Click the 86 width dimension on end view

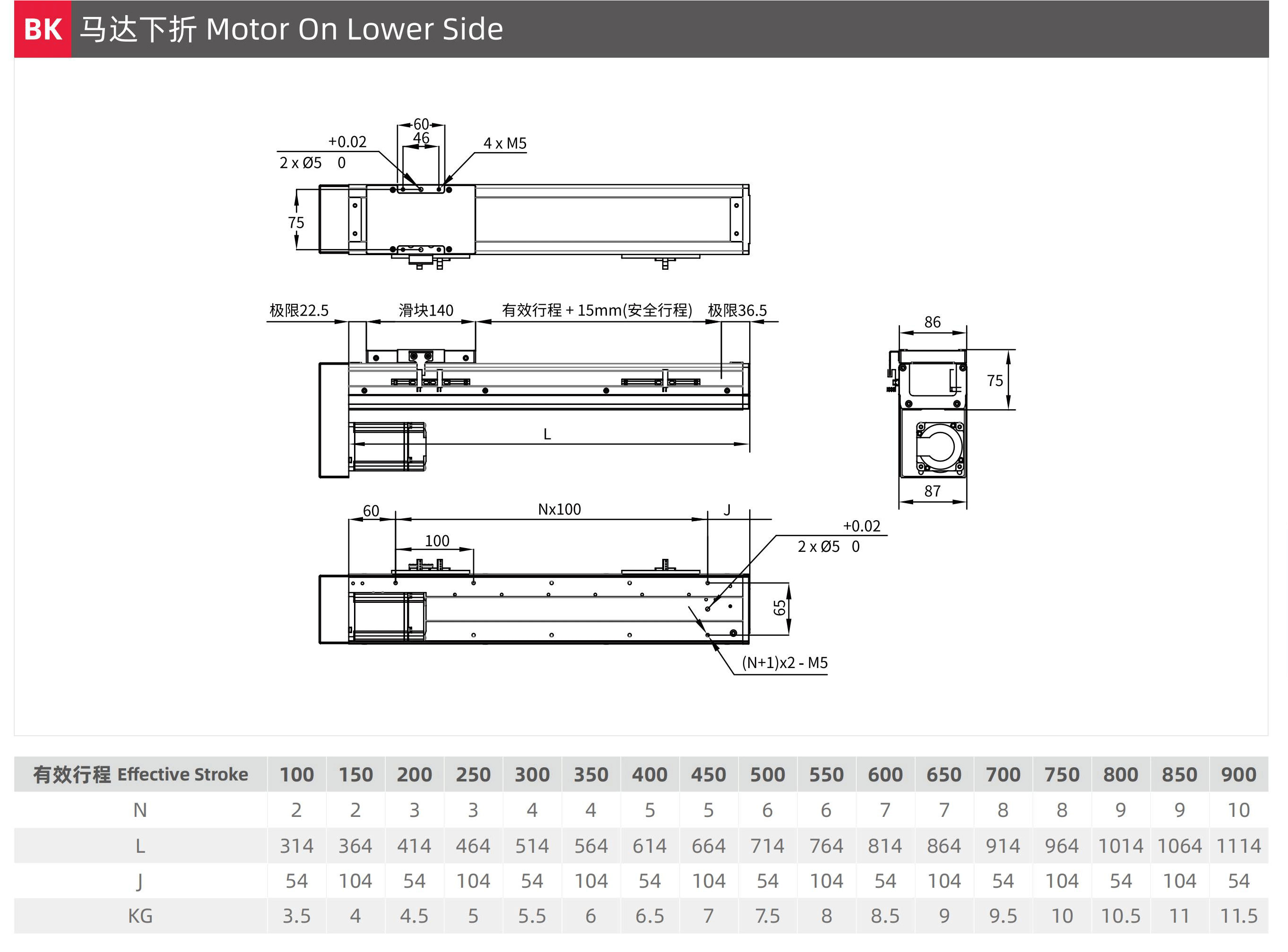[x=932, y=322]
